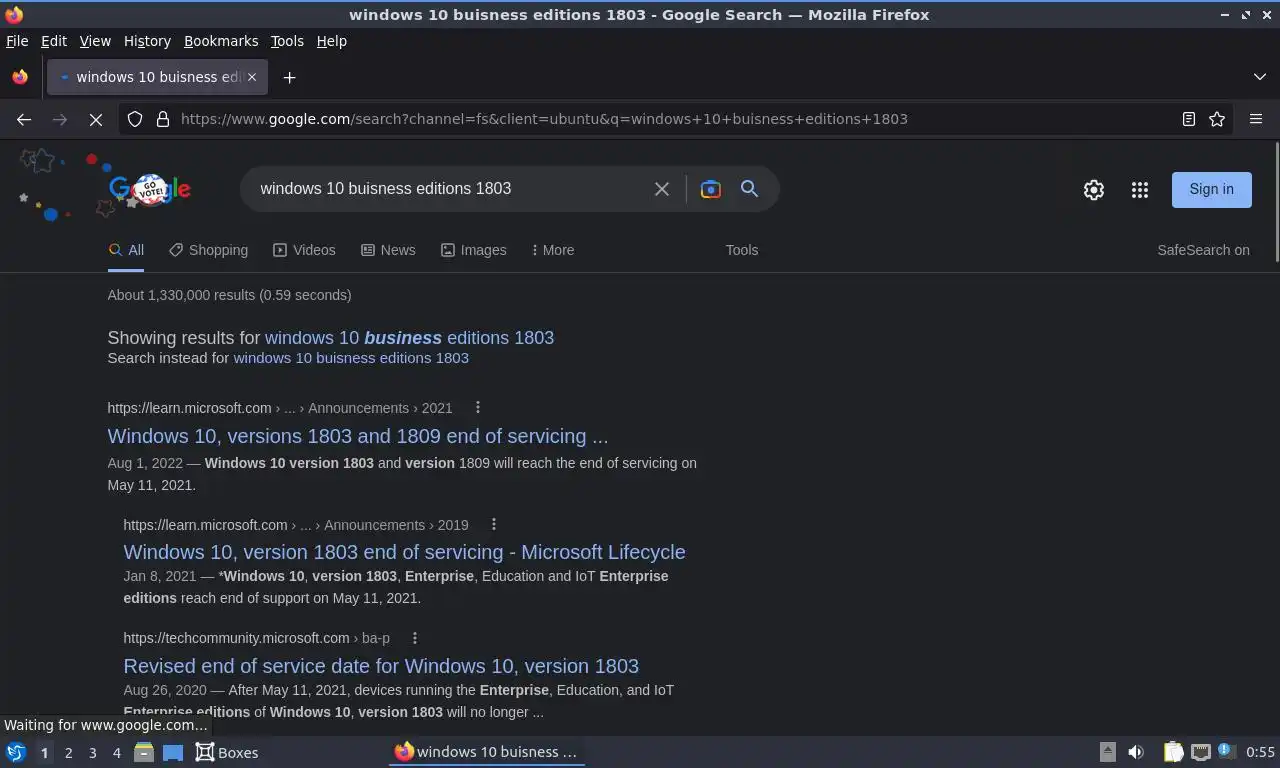Switch to Images results

pyautogui.click(x=473, y=250)
